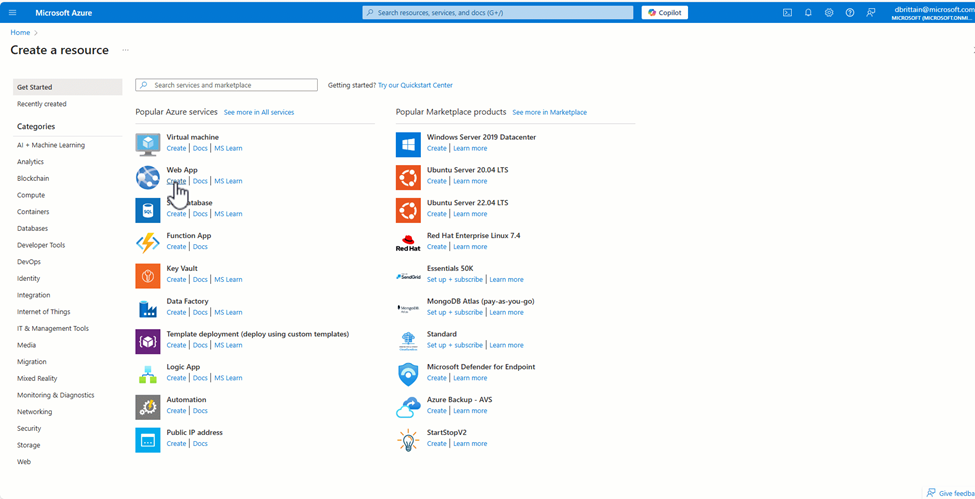
Task: Focus the top Search resources, services, docs bar
Action: tap(498, 12)
